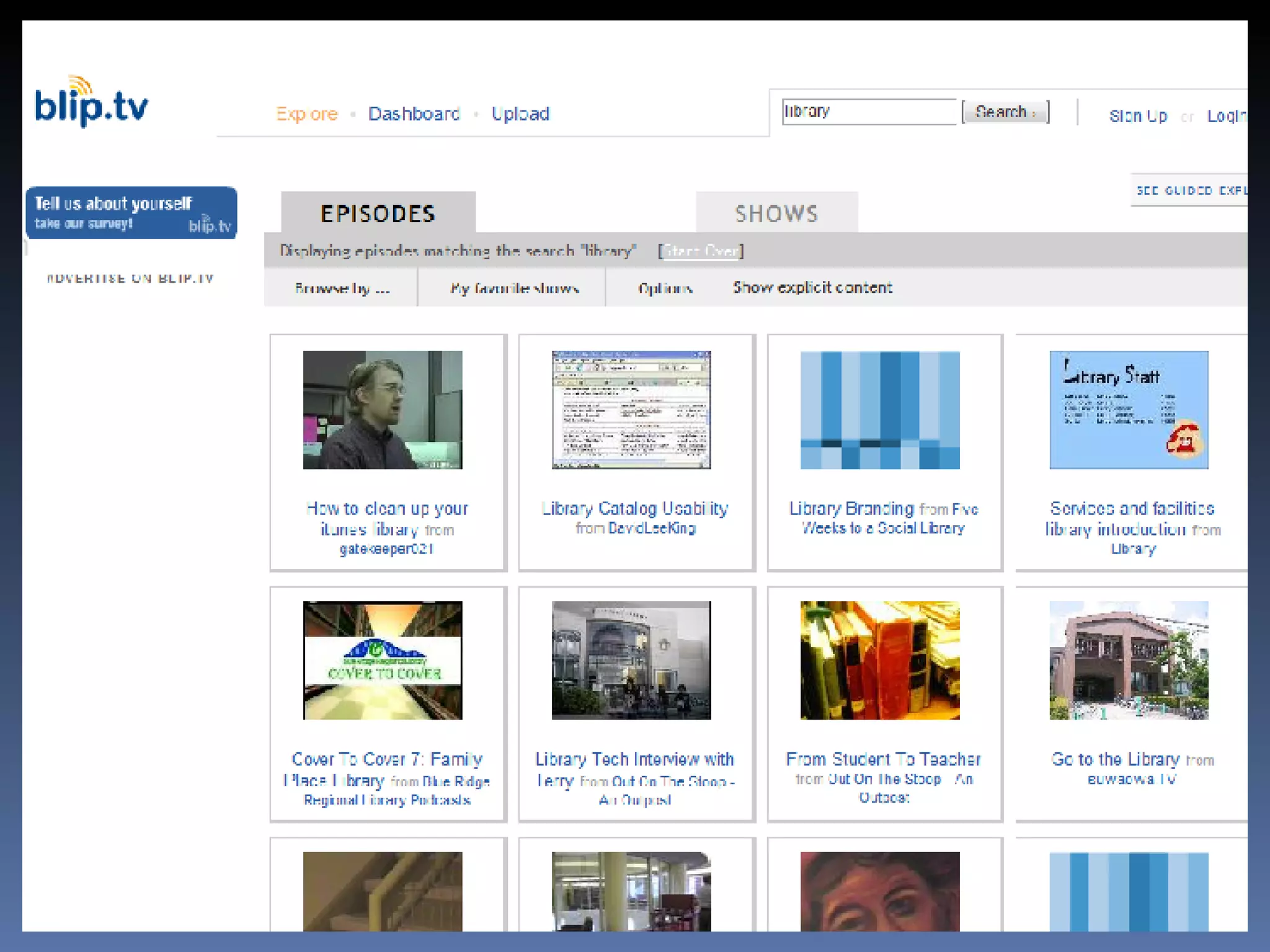Click the blip.tv logo
The height and width of the screenshot is (952, 1270).
point(92,103)
